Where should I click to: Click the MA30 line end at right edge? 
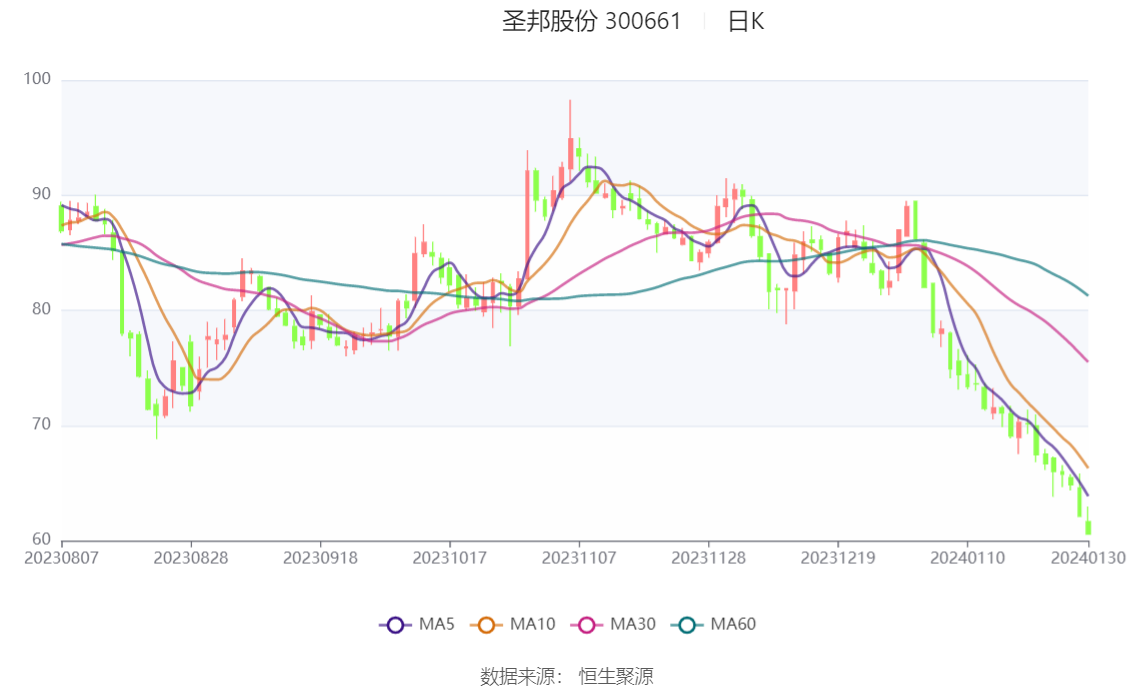pos(1086,360)
